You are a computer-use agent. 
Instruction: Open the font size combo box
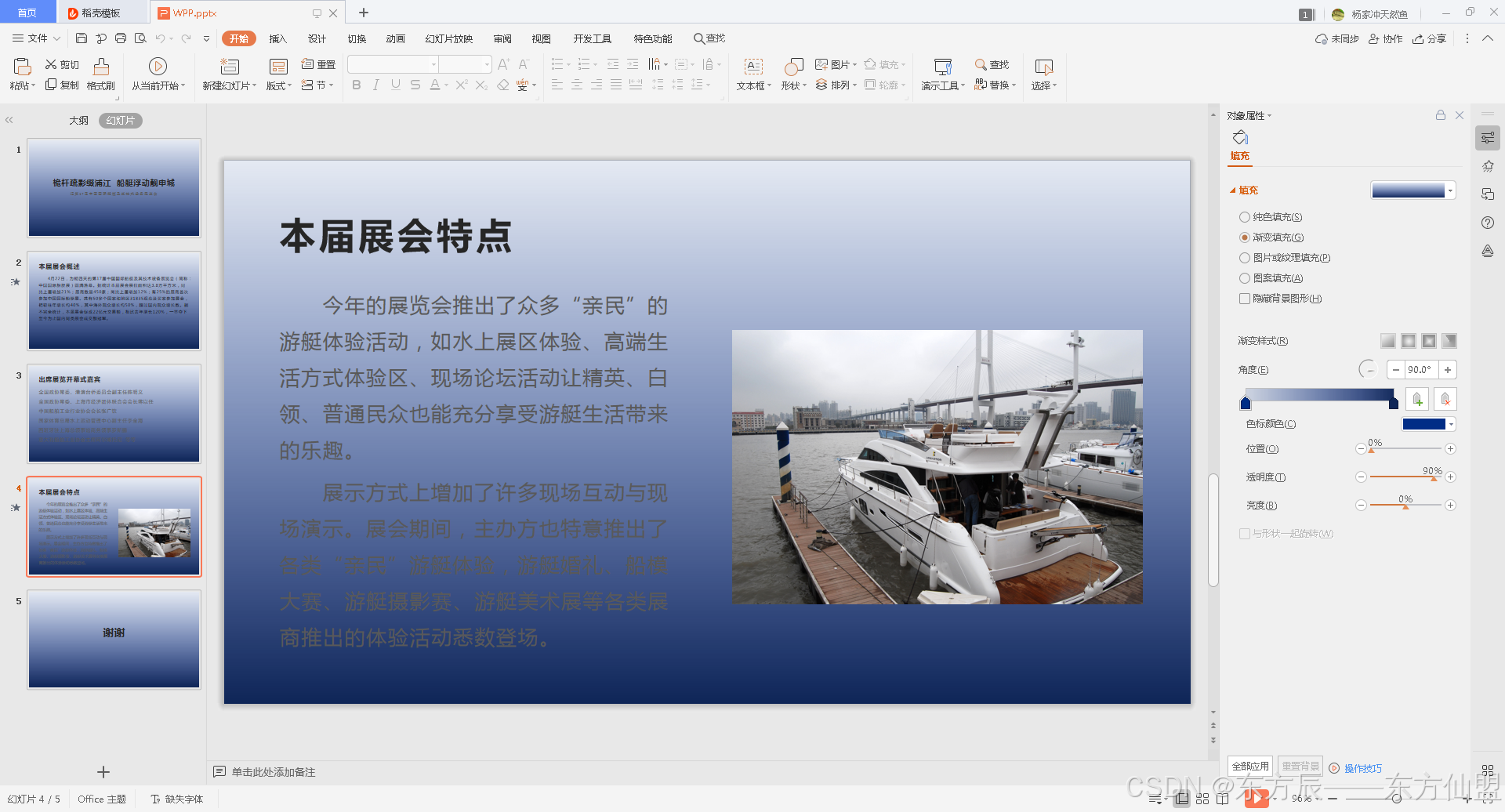(x=465, y=64)
